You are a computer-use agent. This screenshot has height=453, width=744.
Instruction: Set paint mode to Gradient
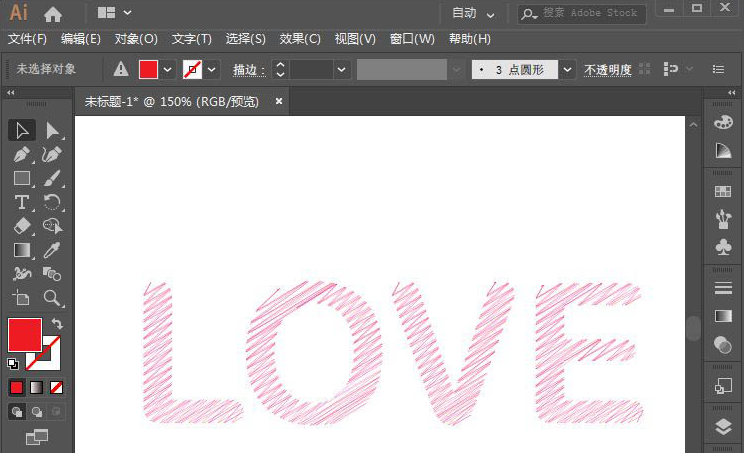(x=37, y=388)
